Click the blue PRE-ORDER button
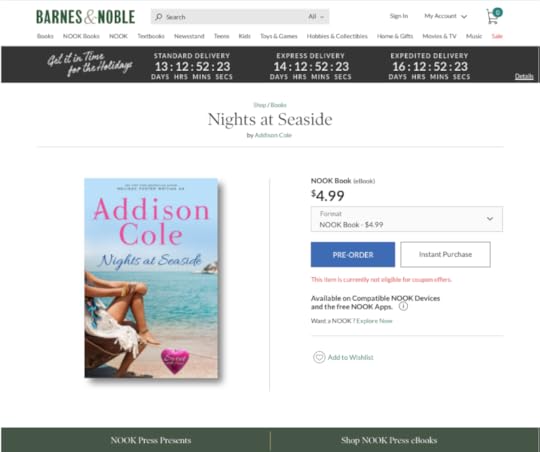The height and width of the screenshot is (452, 540). (x=353, y=255)
